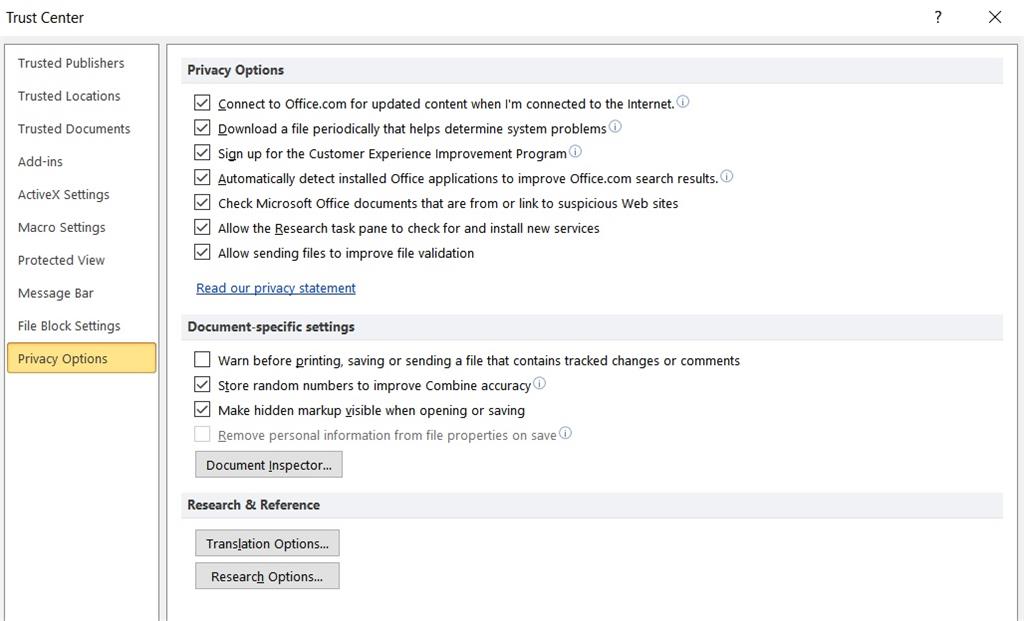Click the Research Options button
Viewport: 1024px width, 621px height.
267,577
